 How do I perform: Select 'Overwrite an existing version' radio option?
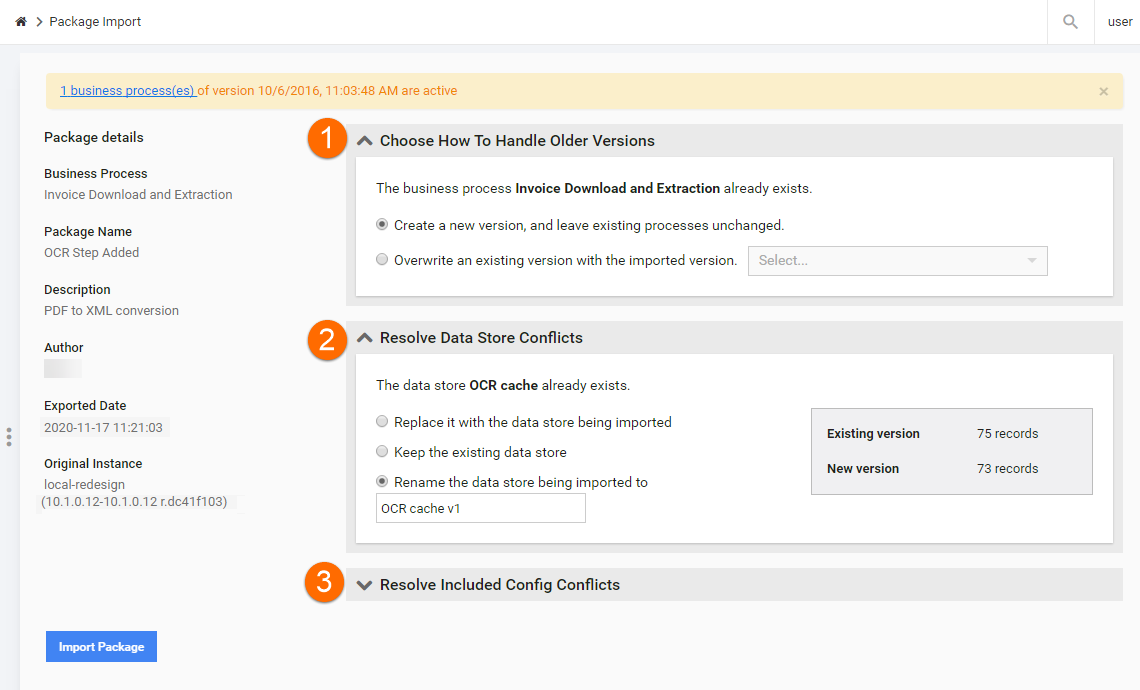click(x=382, y=260)
